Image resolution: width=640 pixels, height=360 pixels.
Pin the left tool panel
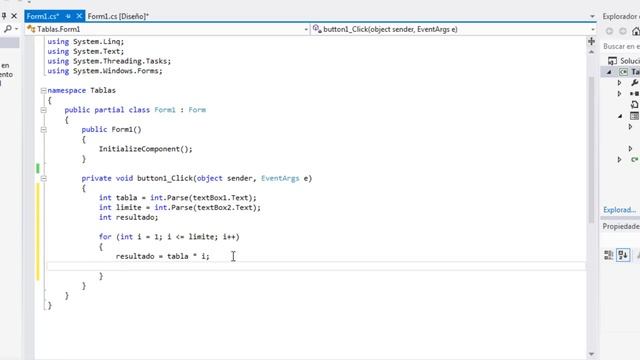[x=4, y=16]
